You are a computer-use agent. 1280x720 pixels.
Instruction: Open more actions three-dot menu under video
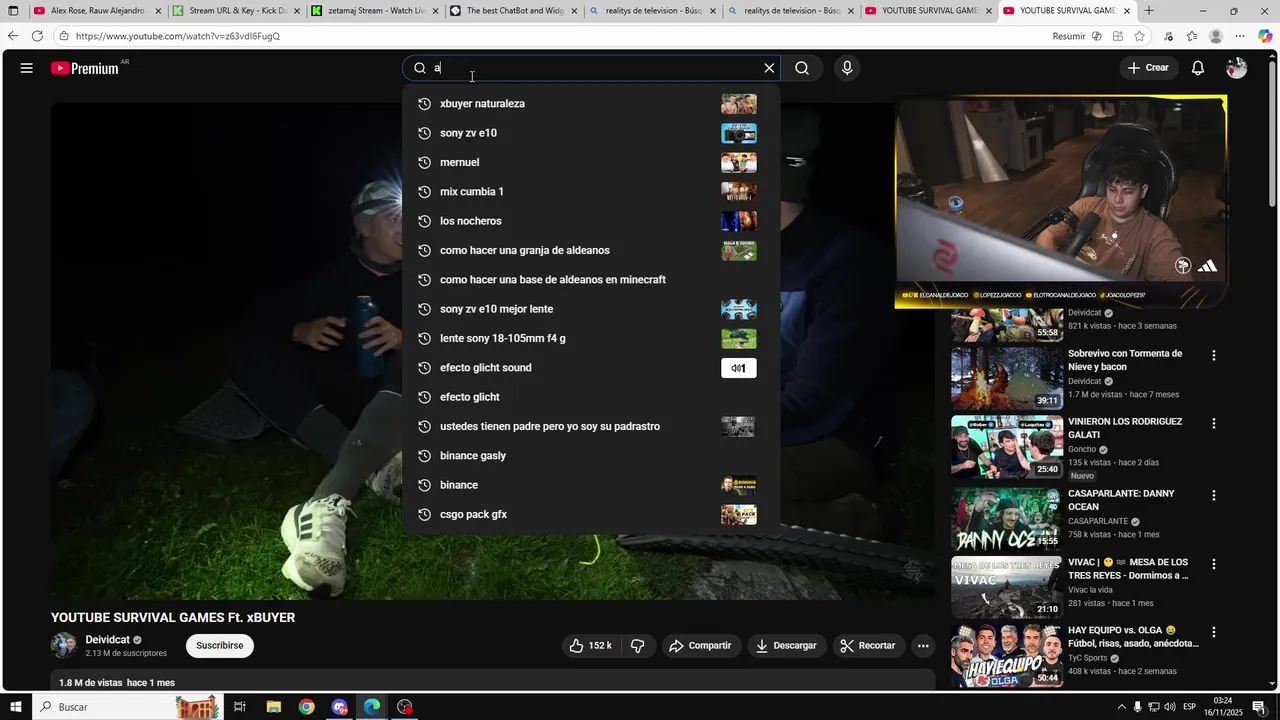tap(923, 646)
